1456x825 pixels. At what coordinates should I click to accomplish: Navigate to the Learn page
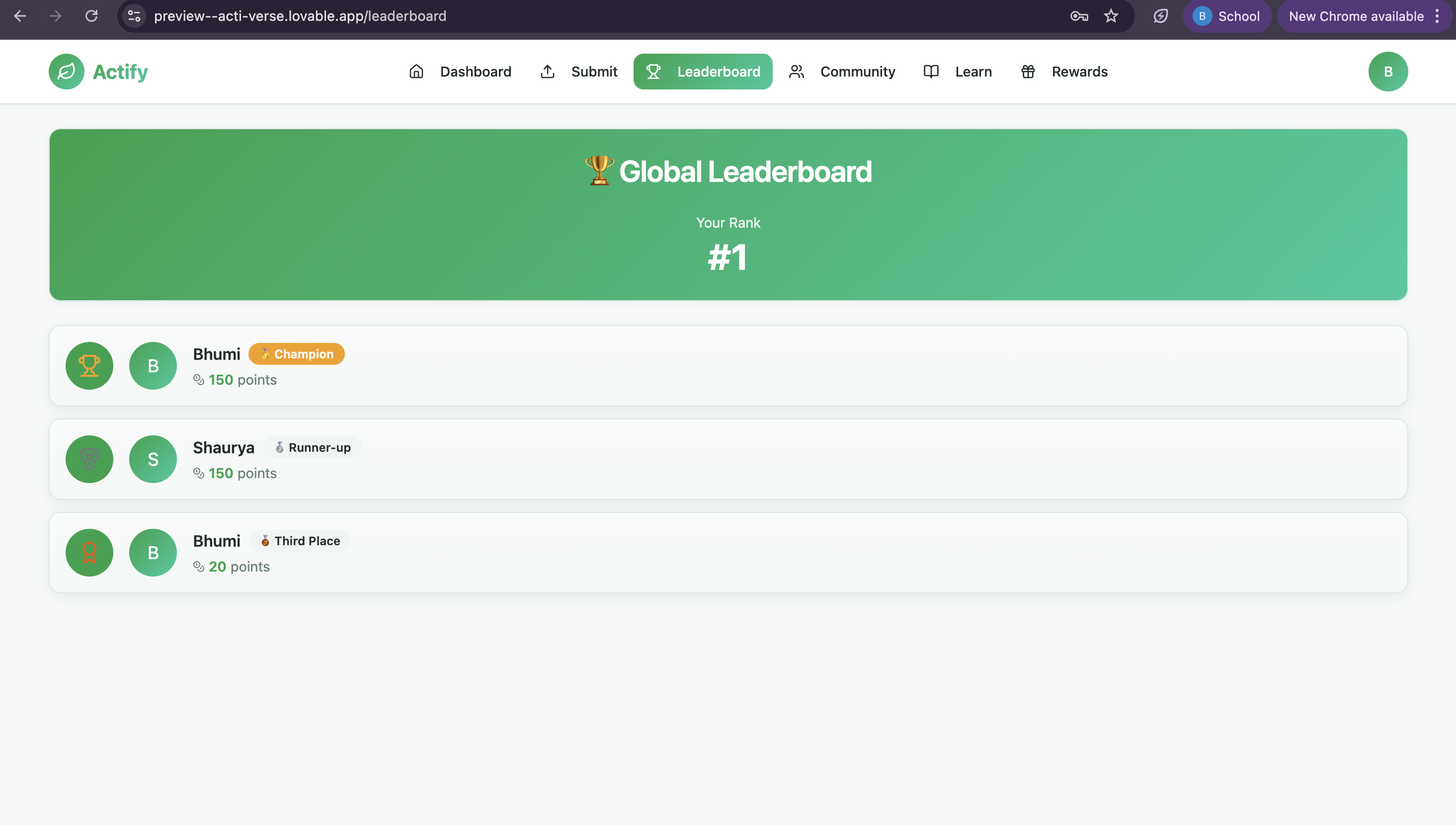(x=958, y=72)
